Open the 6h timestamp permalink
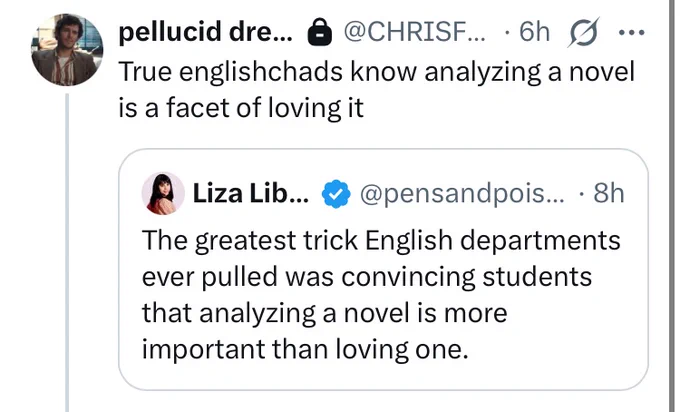 535,32
